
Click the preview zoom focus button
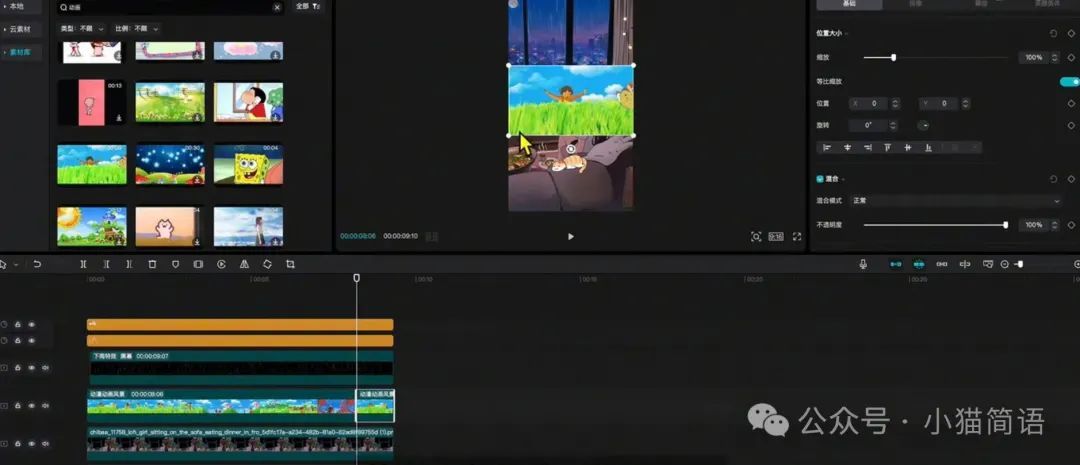756,236
